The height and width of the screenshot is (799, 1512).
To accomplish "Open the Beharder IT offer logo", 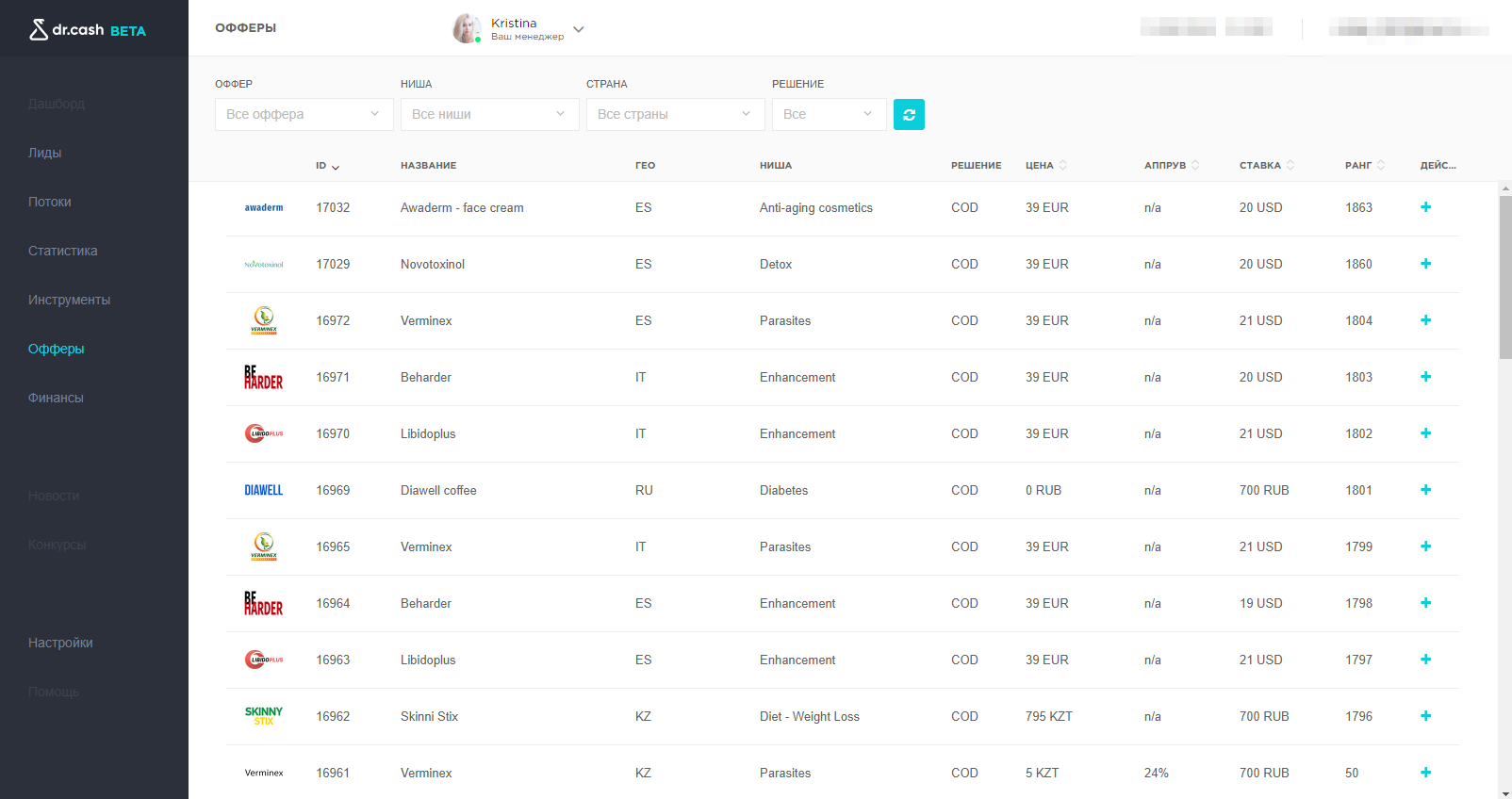I will (264, 377).
